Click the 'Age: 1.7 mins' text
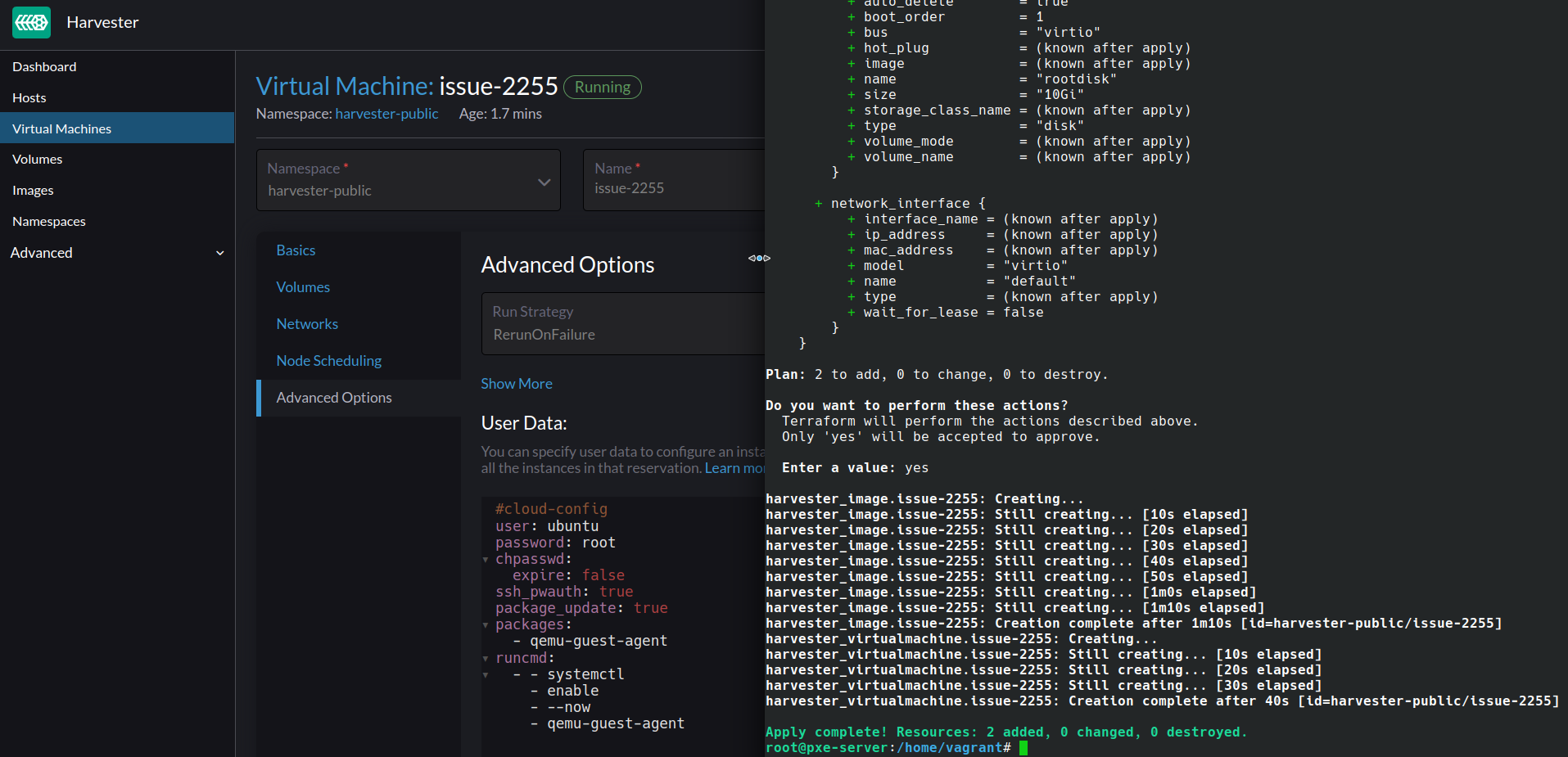Screen dimensions: 1568x757 [x=500, y=114]
